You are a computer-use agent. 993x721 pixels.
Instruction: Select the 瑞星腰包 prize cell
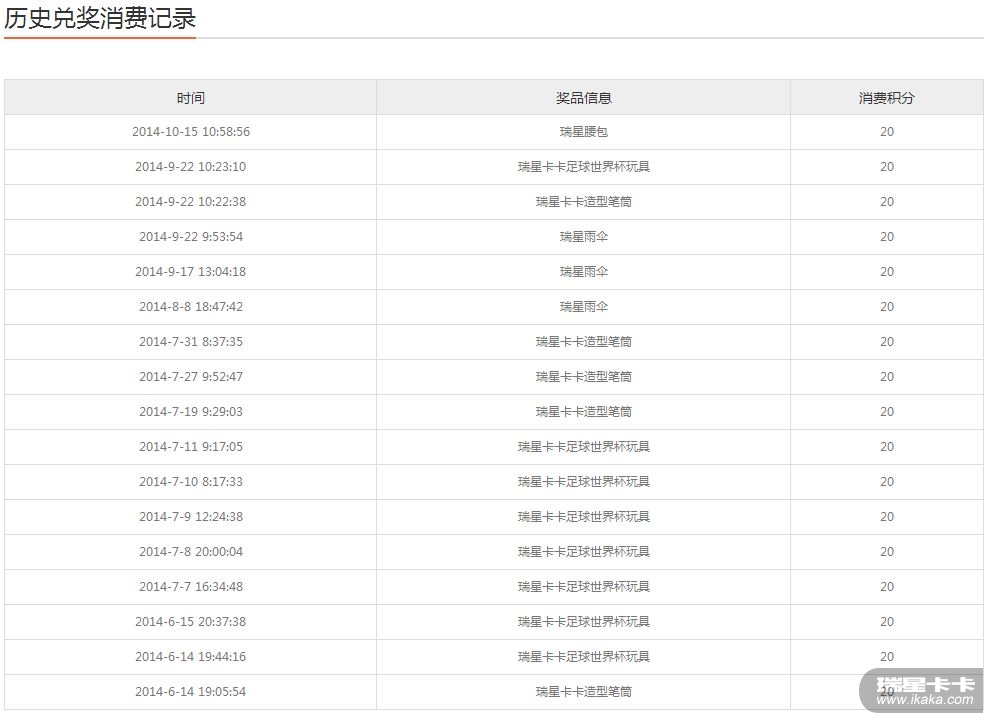(x=583, y=132)
